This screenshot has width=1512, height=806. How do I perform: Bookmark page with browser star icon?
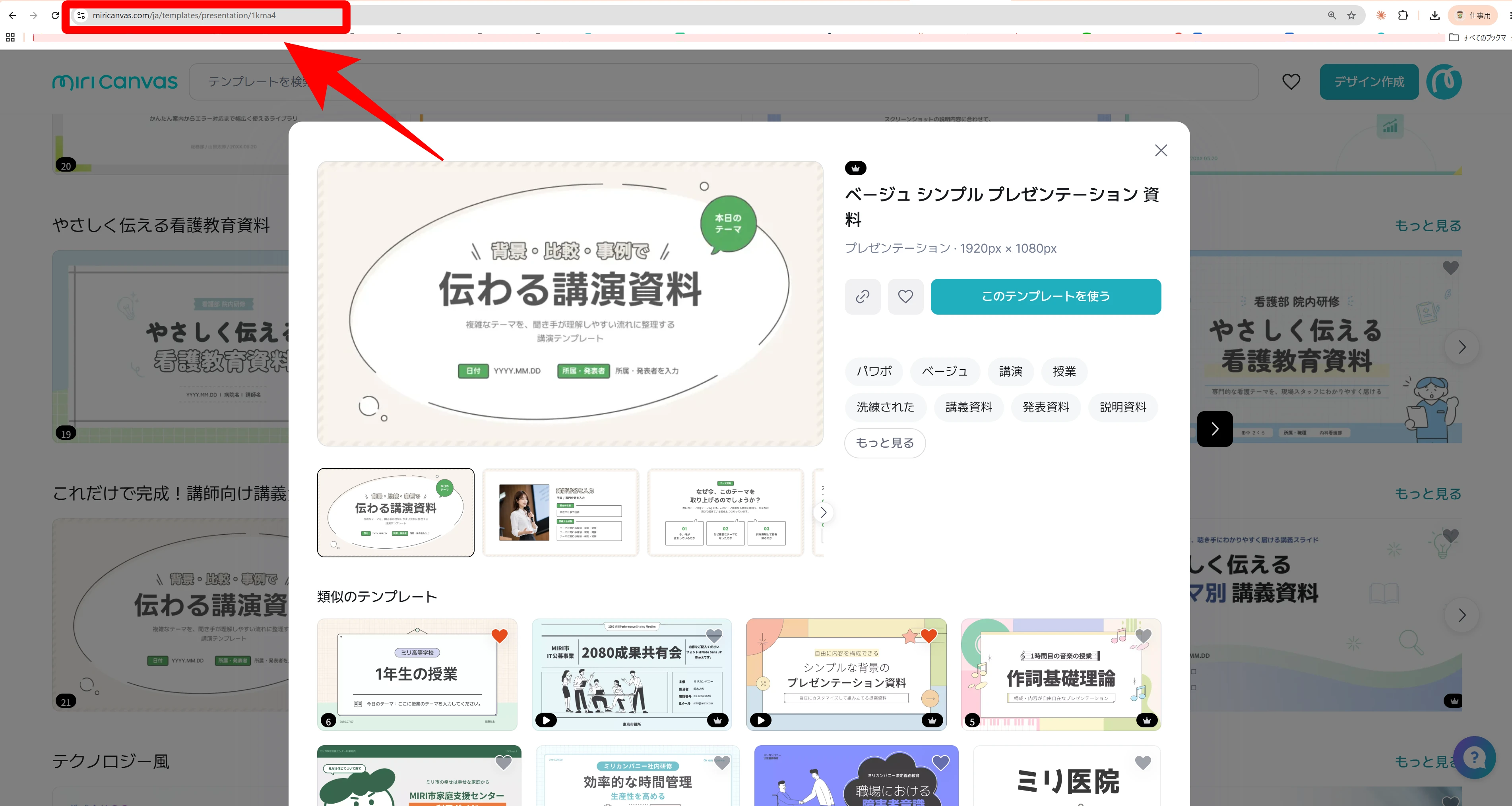click(1351, 15)
